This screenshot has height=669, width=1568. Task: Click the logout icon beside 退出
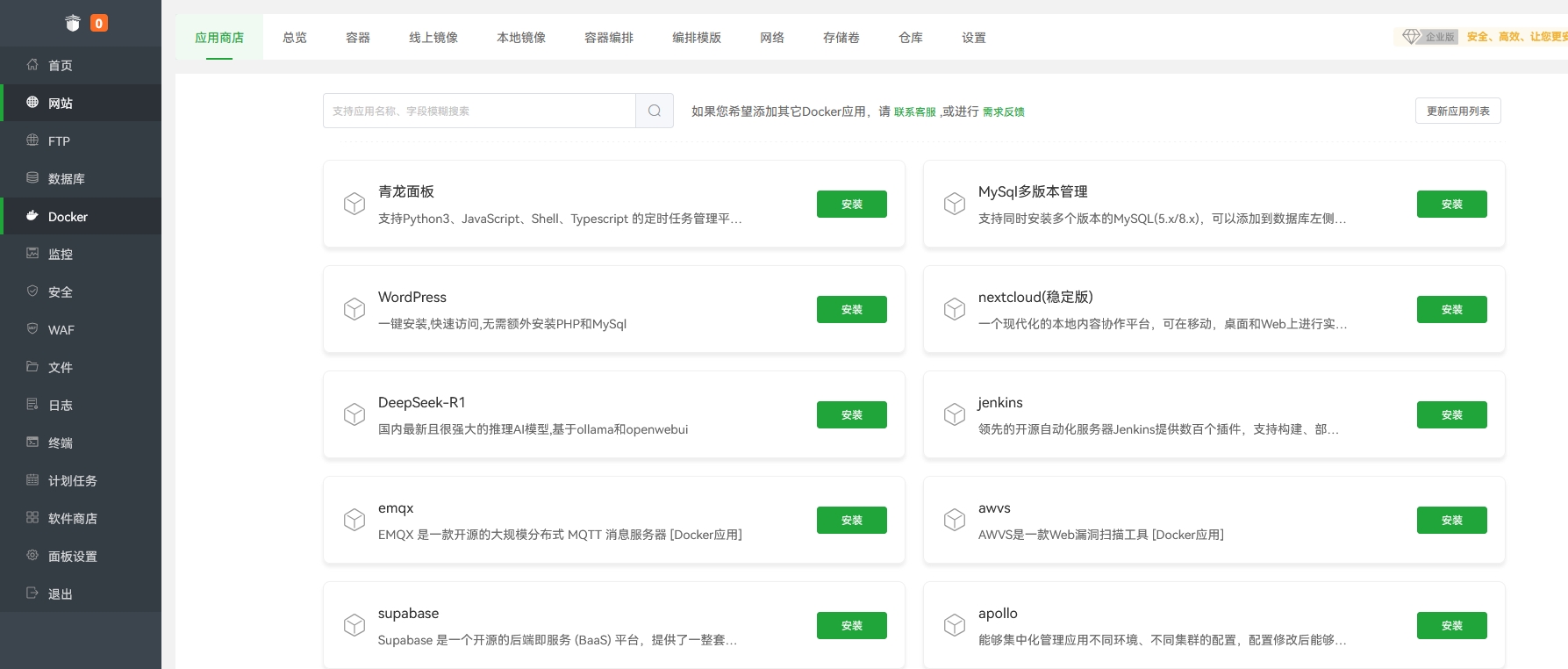click(32, 593)
